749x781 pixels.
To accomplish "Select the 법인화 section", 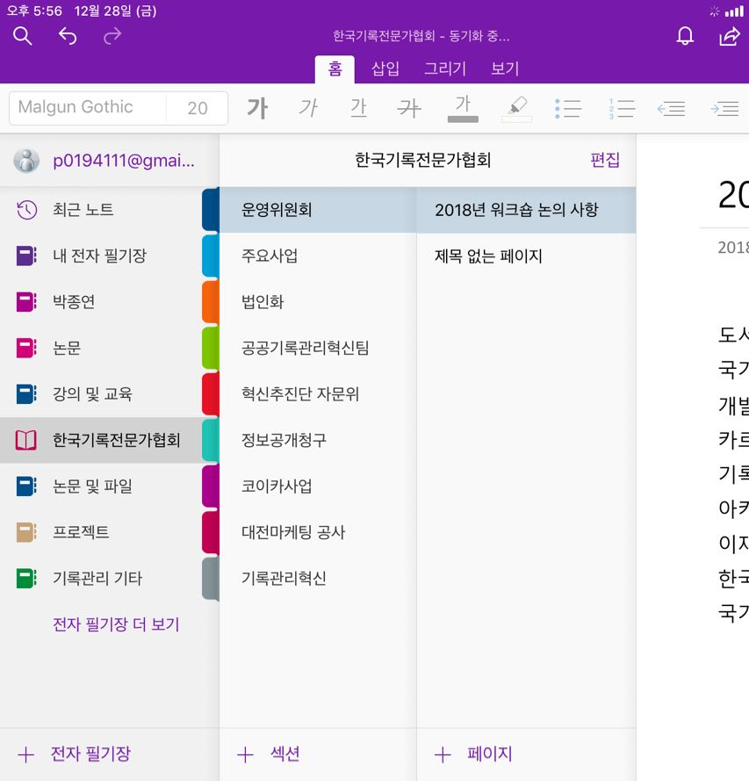I will (318, 301).
